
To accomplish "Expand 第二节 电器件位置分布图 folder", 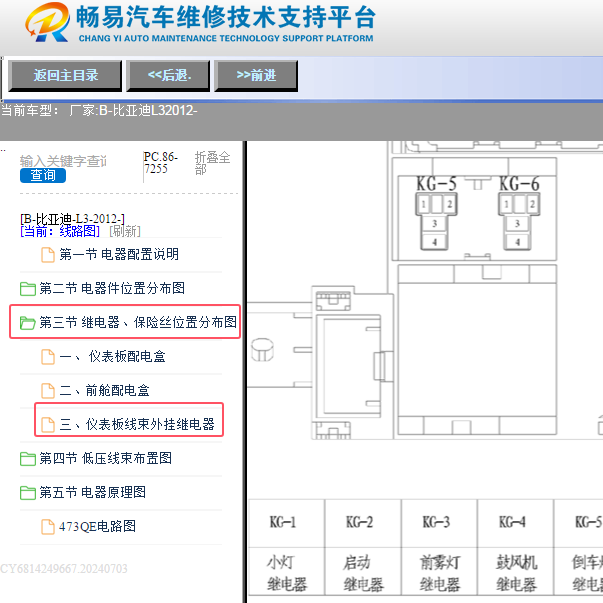I will [112, 288].
